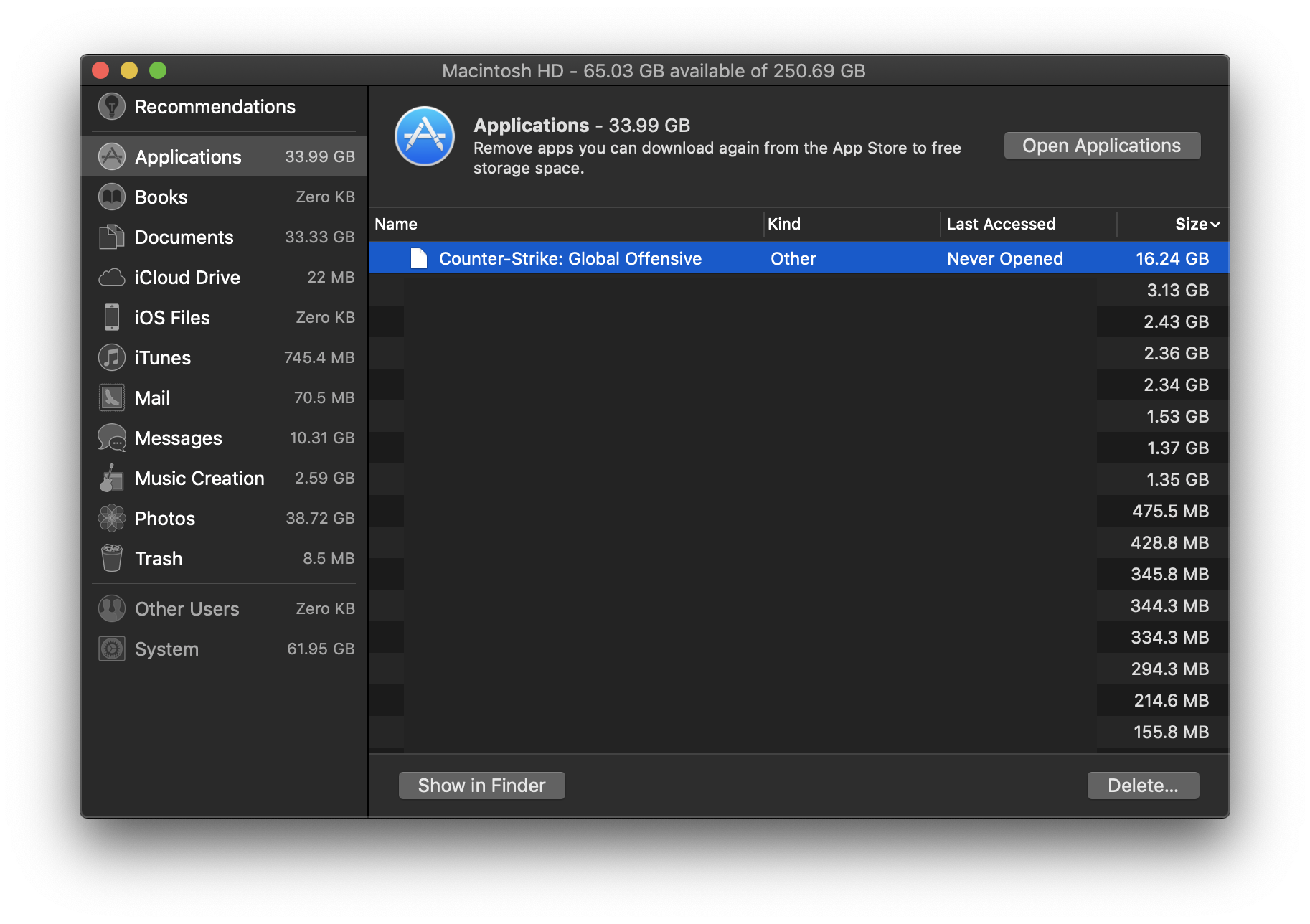Select the row sized 3.13 GB
This screenshot has height=924, width=1310.
(x=798, y=290)
